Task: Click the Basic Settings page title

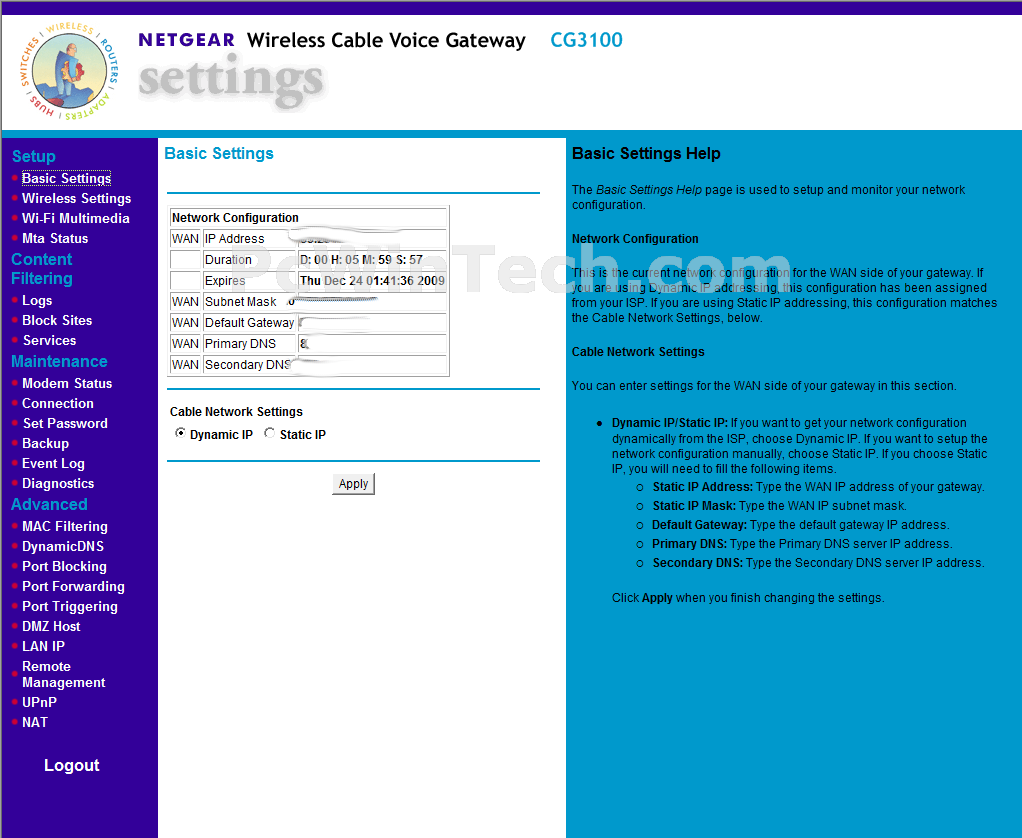Action: point(219,154)
